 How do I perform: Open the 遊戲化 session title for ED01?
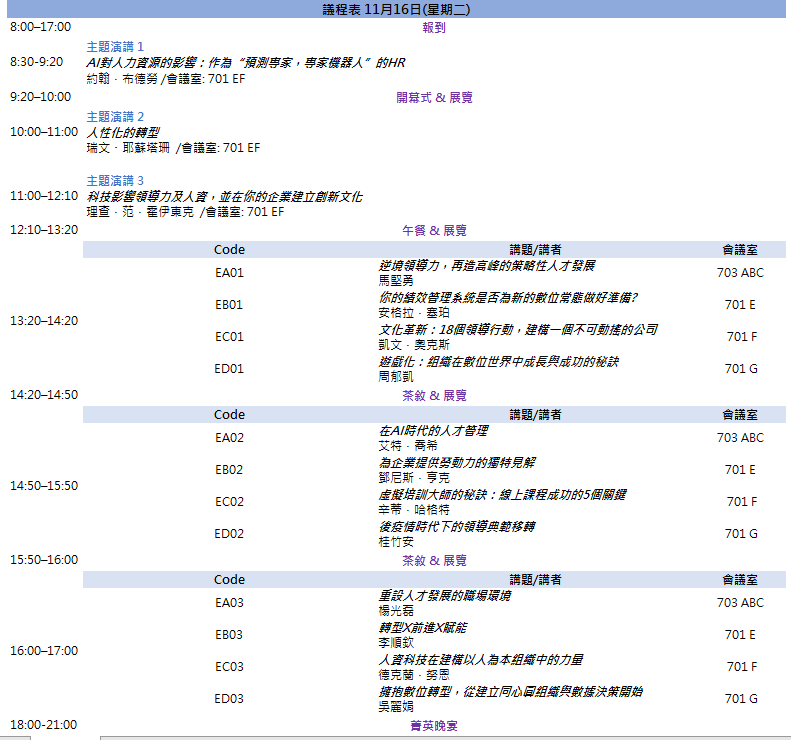coord(498,361)
